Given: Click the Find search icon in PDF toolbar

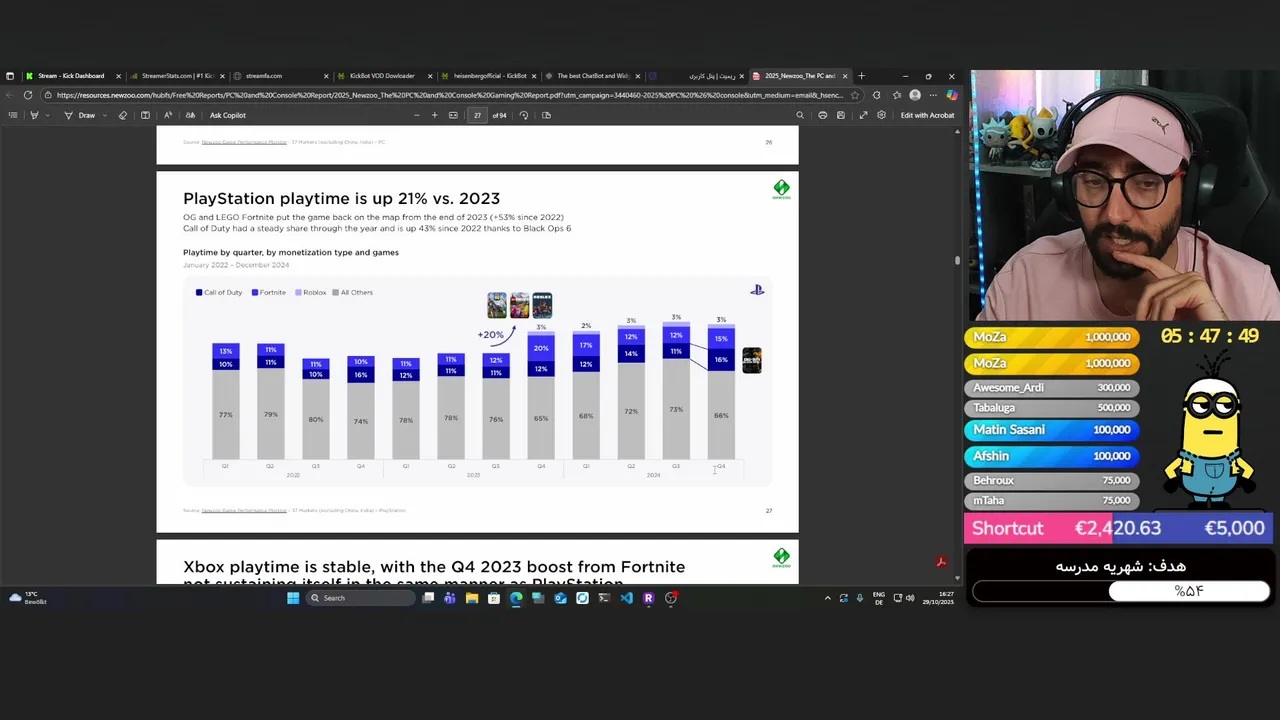Looking at the screenshot, I should pyautogui.click(x=799, y=115).
